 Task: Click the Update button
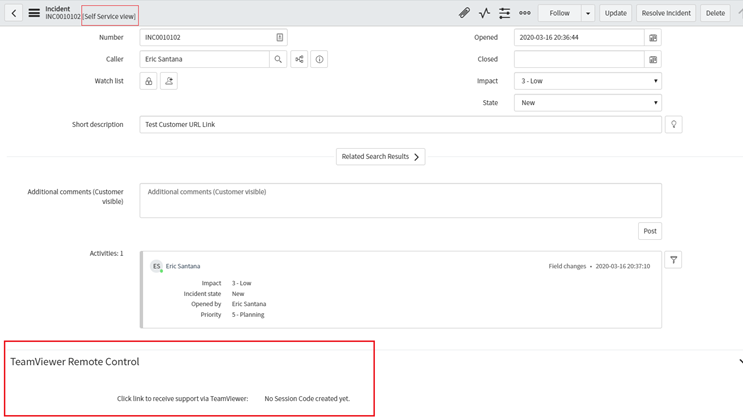click(x=616, y=13)
